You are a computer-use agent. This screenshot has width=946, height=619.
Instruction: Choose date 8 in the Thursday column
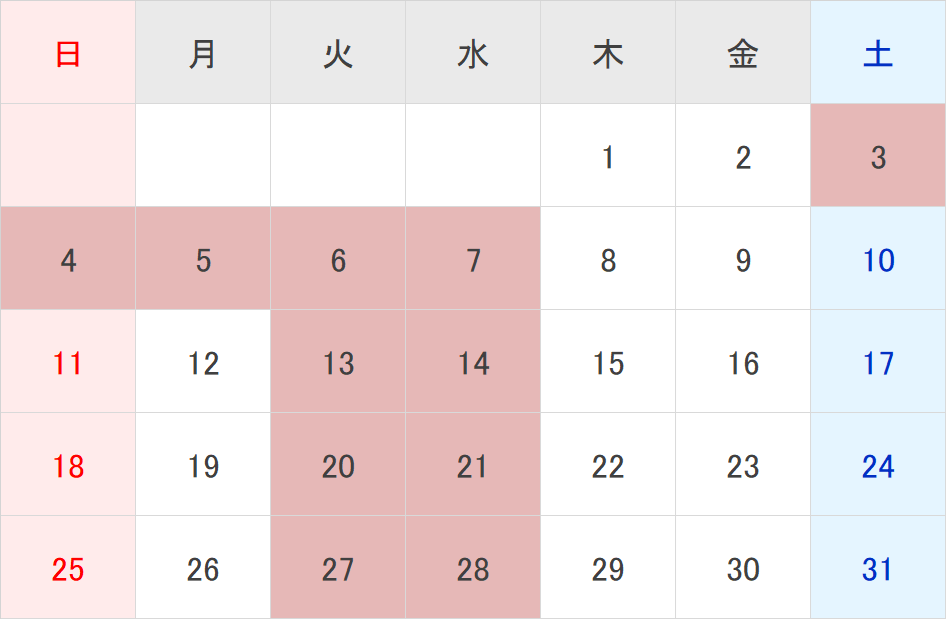pyautogui.click(x=608, y=259)
